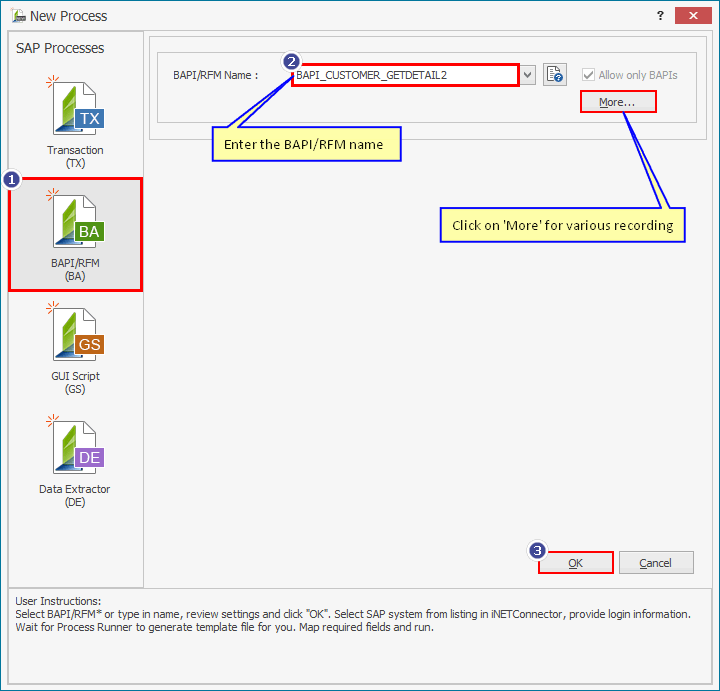Click the numbered step 3 badge

tap(538, 551)
